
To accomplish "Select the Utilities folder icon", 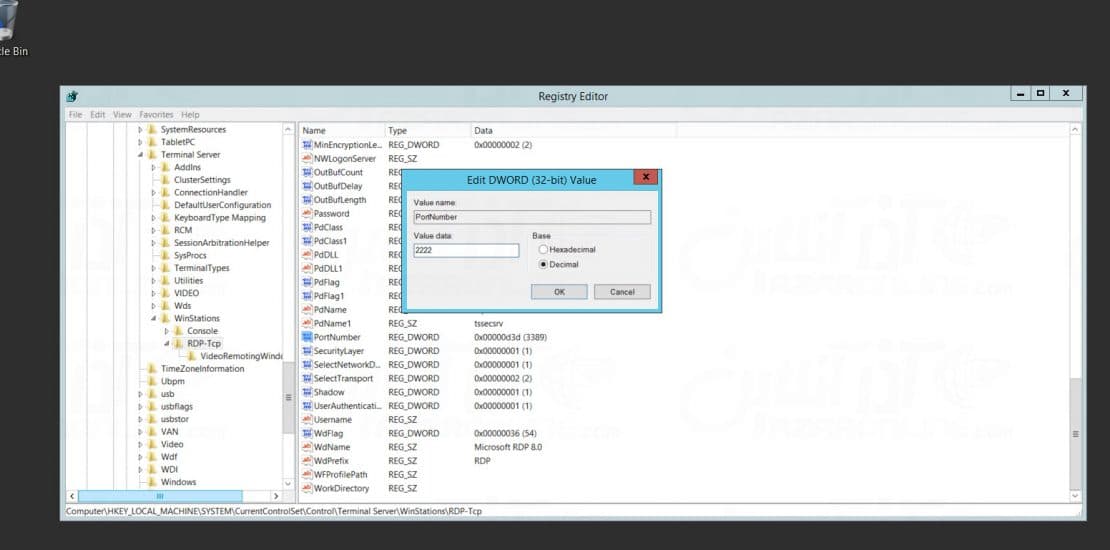I will pos(165,280).
